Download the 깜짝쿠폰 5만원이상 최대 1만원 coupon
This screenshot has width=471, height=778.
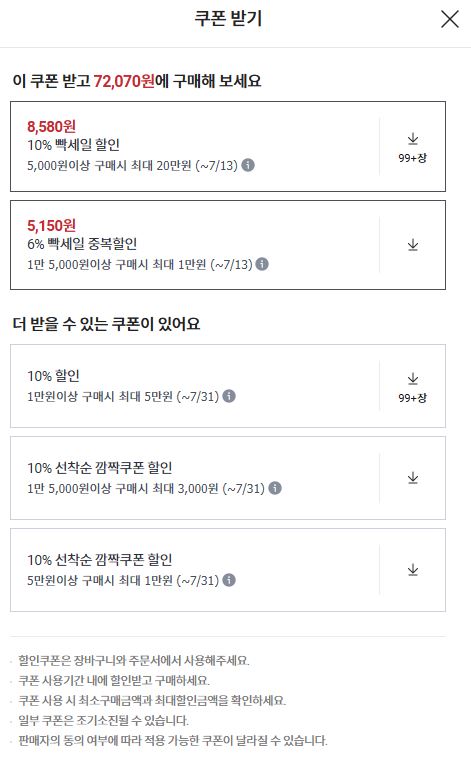point(412,570)
